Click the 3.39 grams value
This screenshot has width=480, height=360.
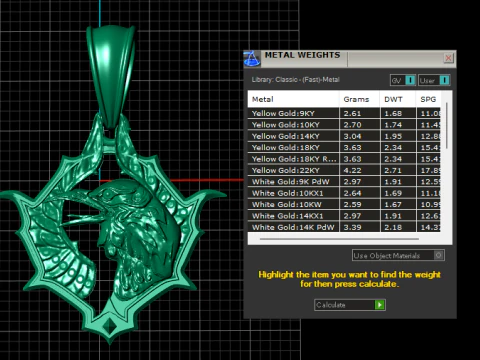coord(352,227)
